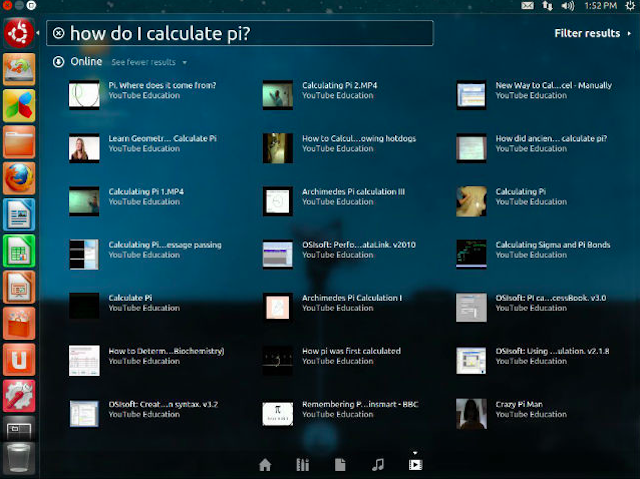
Task: Switch to the Home lens icon
Action: [x=265, y=464]
